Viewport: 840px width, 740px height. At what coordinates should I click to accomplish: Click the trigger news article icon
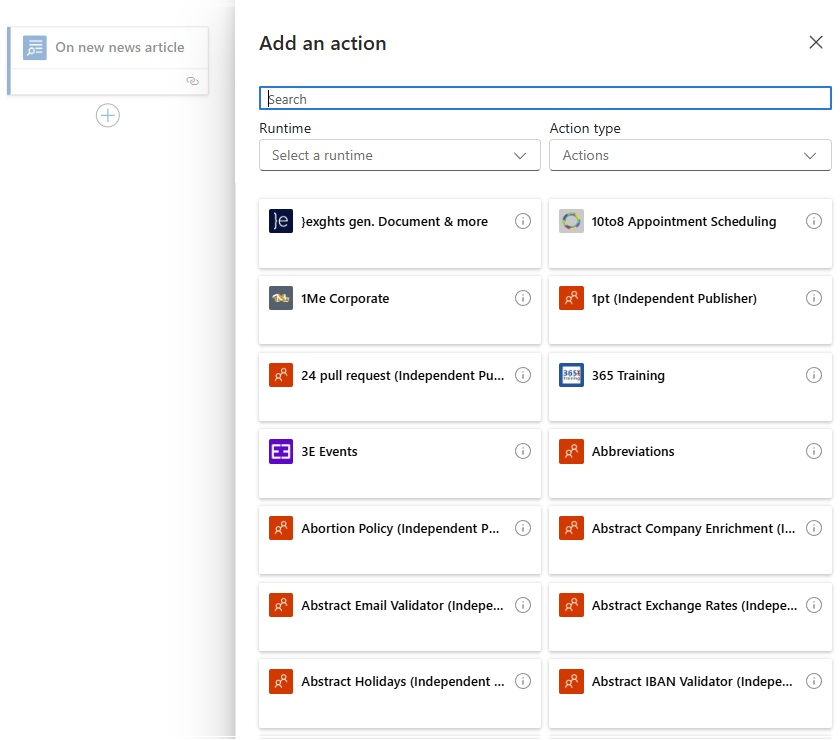tap(35, 48)
